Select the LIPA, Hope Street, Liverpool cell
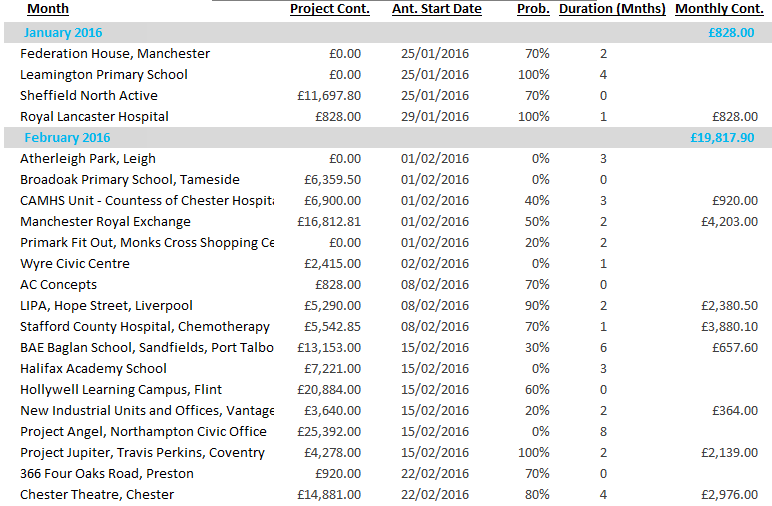 pyautogui.click(x=106, y=306)
